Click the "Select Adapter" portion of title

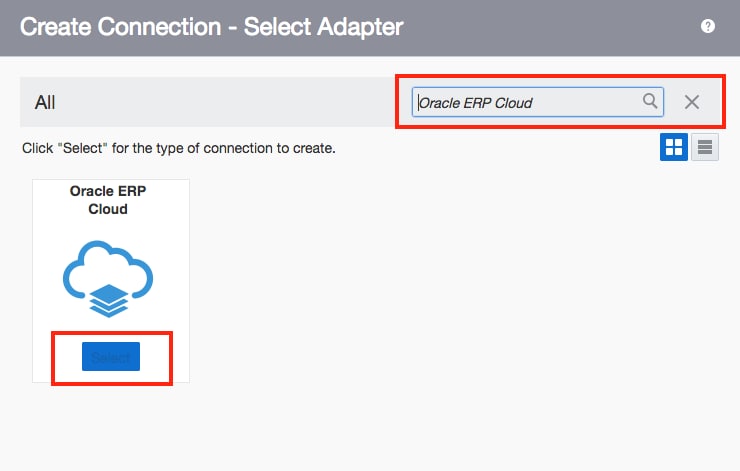click(326, 27)
